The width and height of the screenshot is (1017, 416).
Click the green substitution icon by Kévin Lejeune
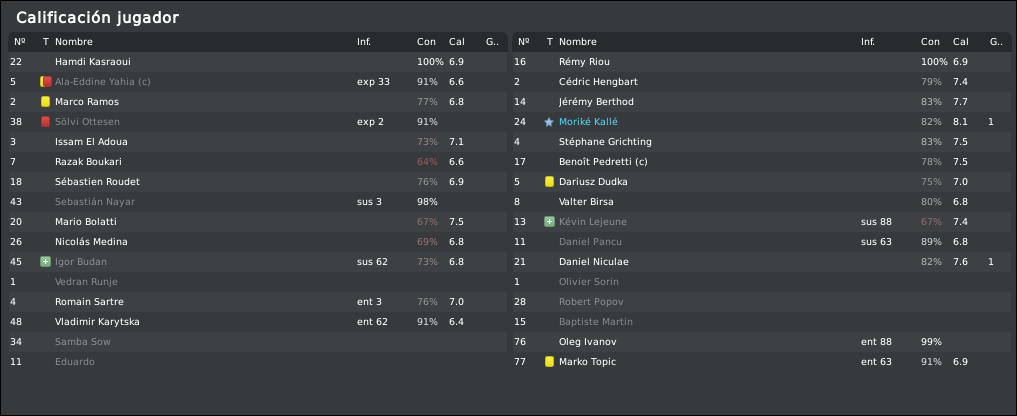coord(549,222)
